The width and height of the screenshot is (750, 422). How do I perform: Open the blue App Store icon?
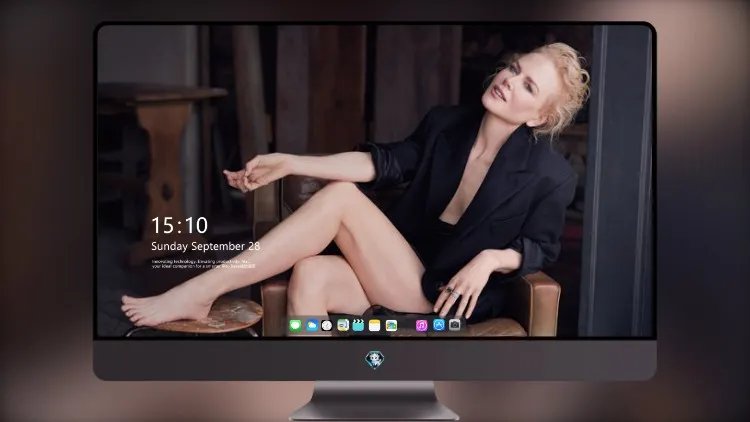pos(439,325)
